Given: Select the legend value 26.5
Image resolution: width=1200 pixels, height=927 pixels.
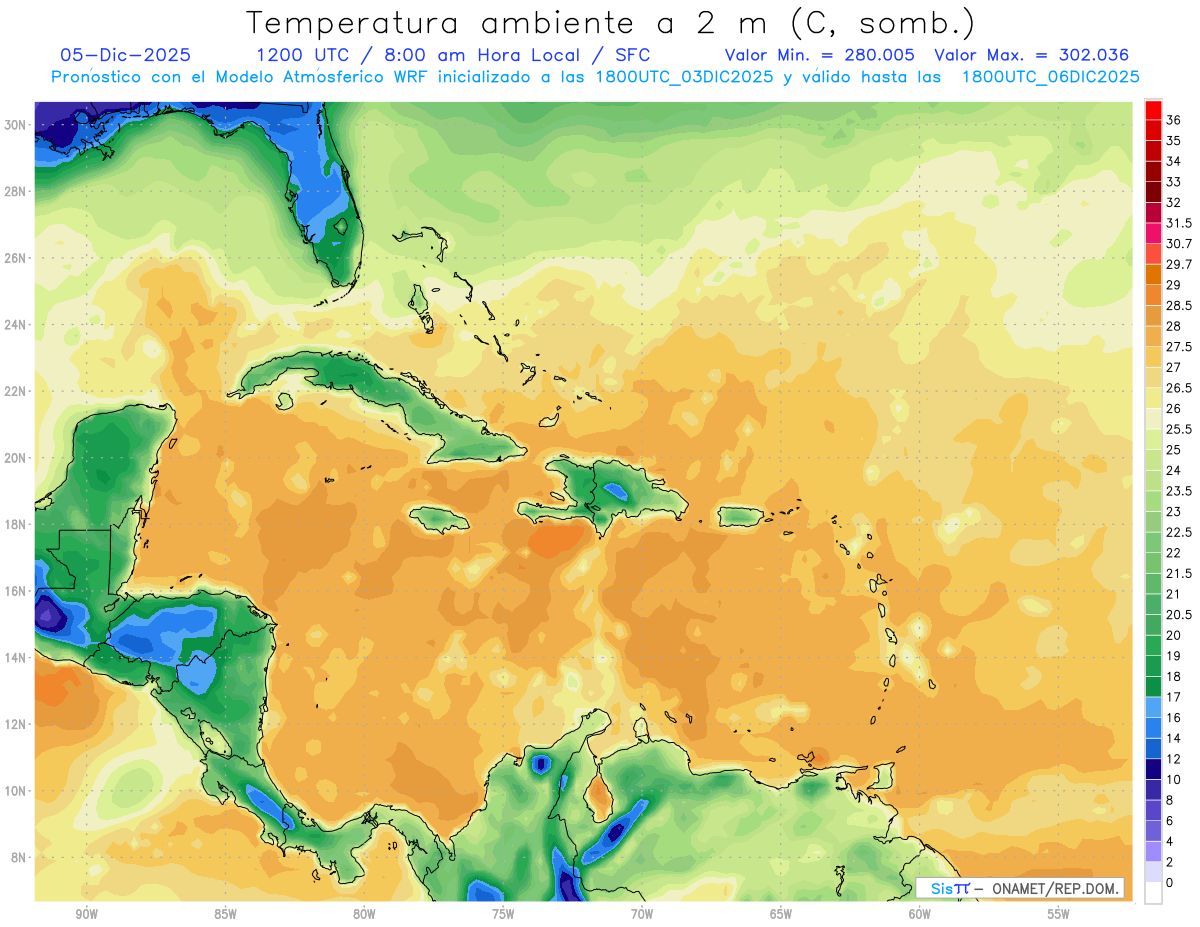Looking at the screenshot, I should [x=1179, y=388].
